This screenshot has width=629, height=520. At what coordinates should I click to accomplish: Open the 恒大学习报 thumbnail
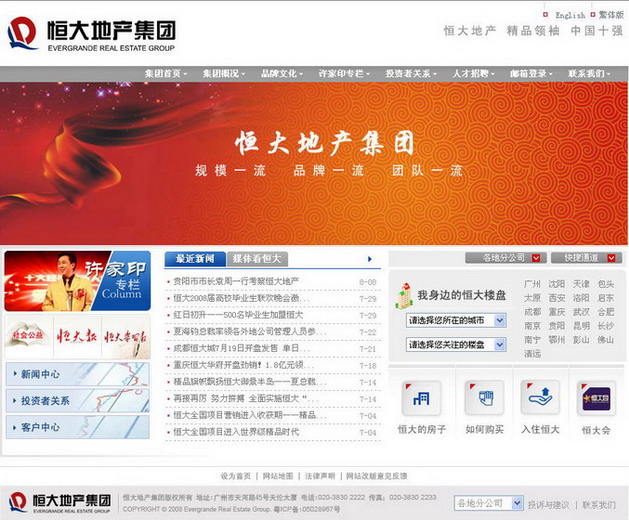(126, 336)
